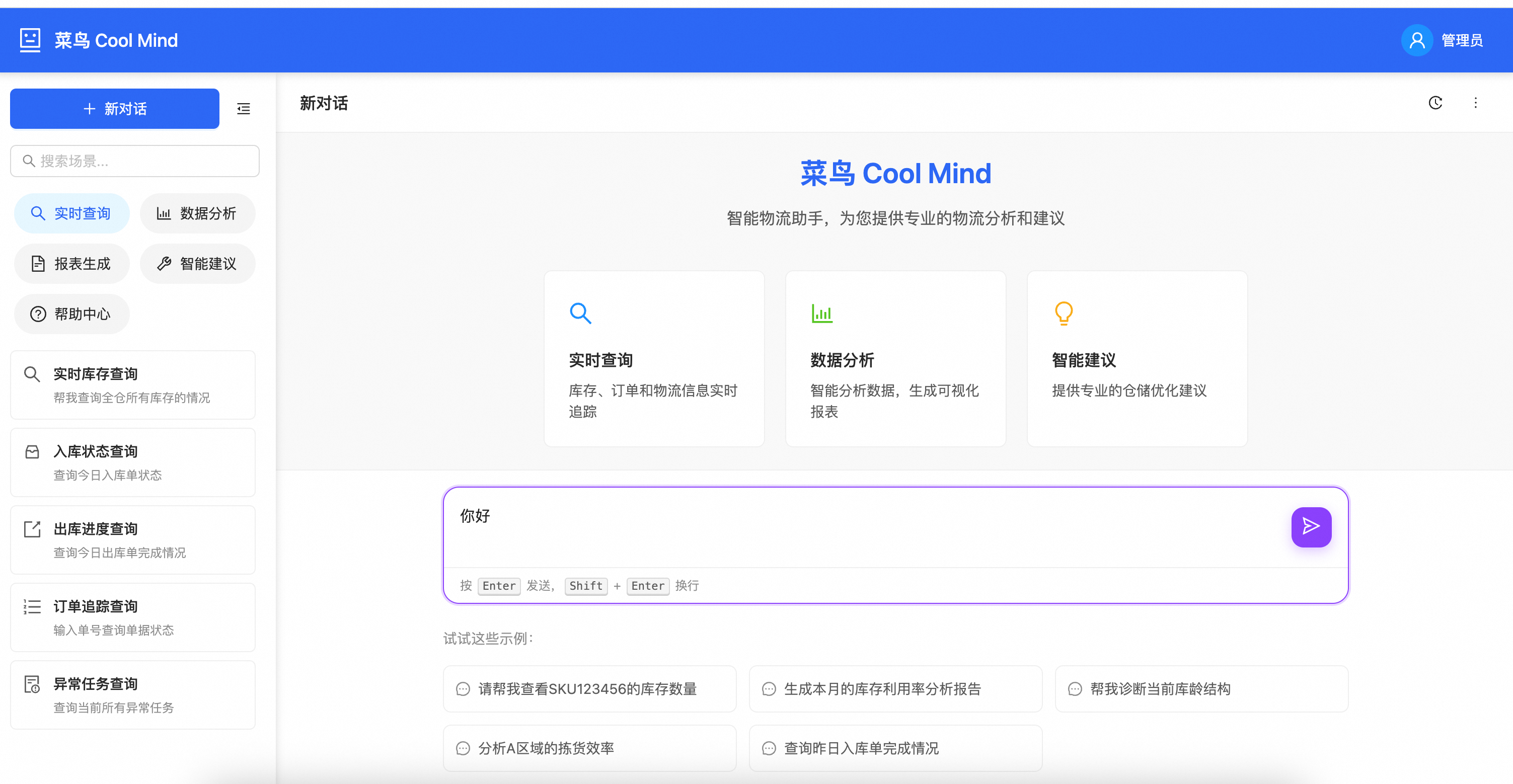The image size is (1513, 784).
Task: Send the message with the purple arrow button
Action: tap(1311, 527)
